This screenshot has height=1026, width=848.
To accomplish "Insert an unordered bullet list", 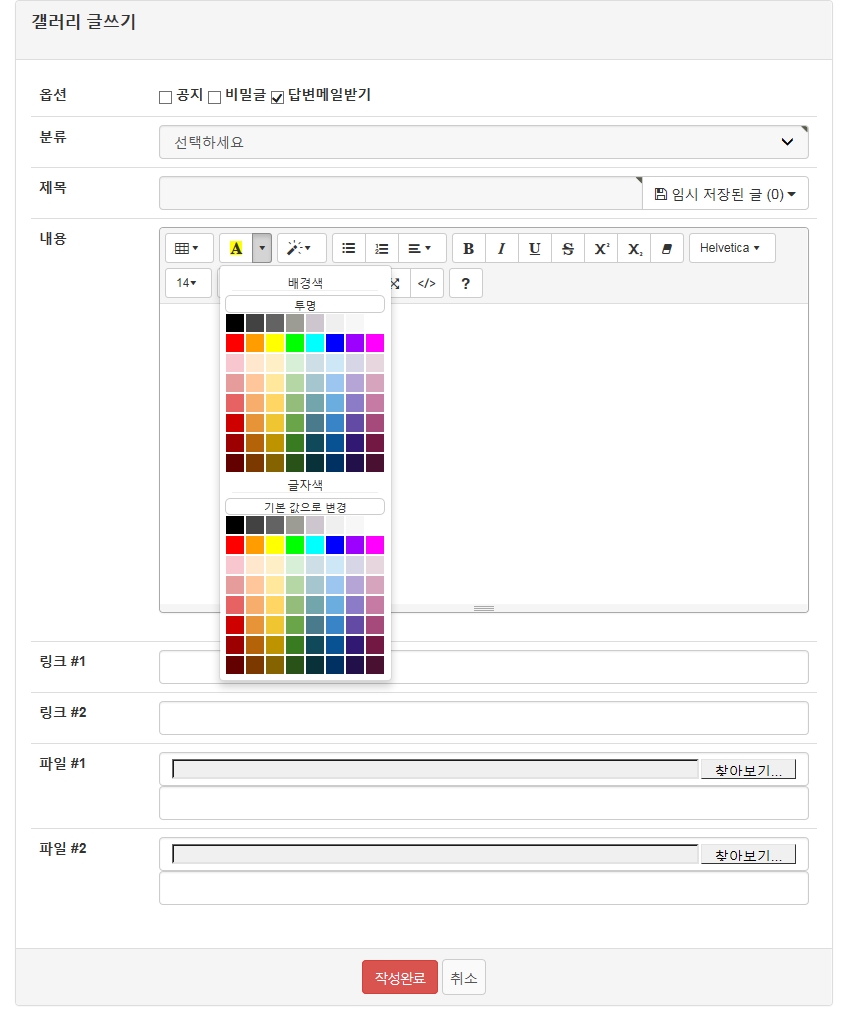I will [348, 248].
